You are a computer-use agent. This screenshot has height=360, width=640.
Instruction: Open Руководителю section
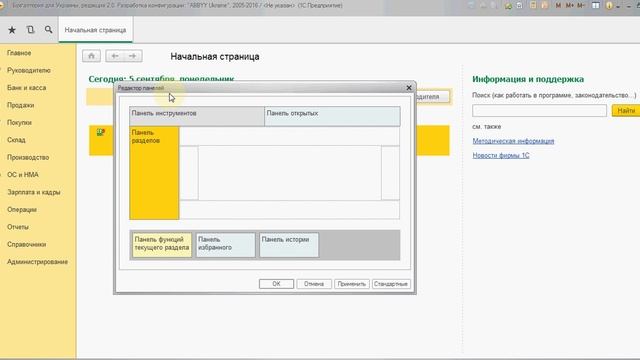click(x=29, y=70)
